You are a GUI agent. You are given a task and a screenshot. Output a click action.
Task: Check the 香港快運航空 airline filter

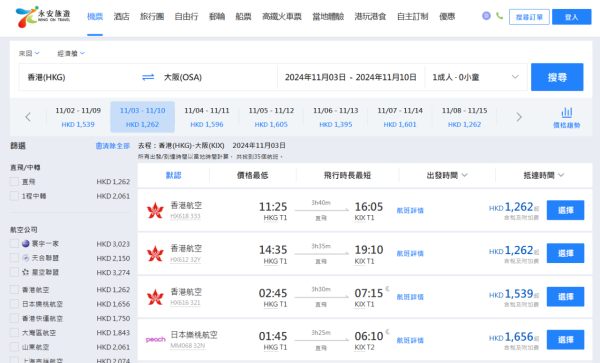14,318
